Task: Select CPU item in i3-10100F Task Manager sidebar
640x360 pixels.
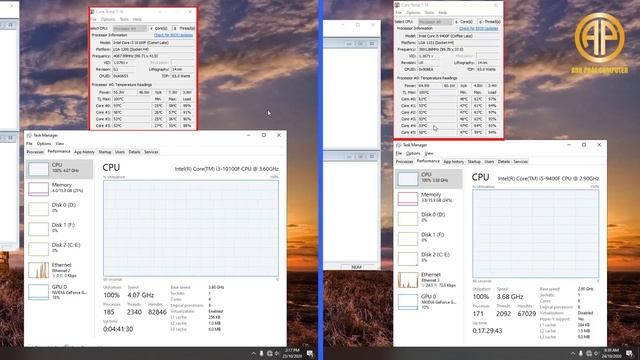Action: tap(60, 169)
